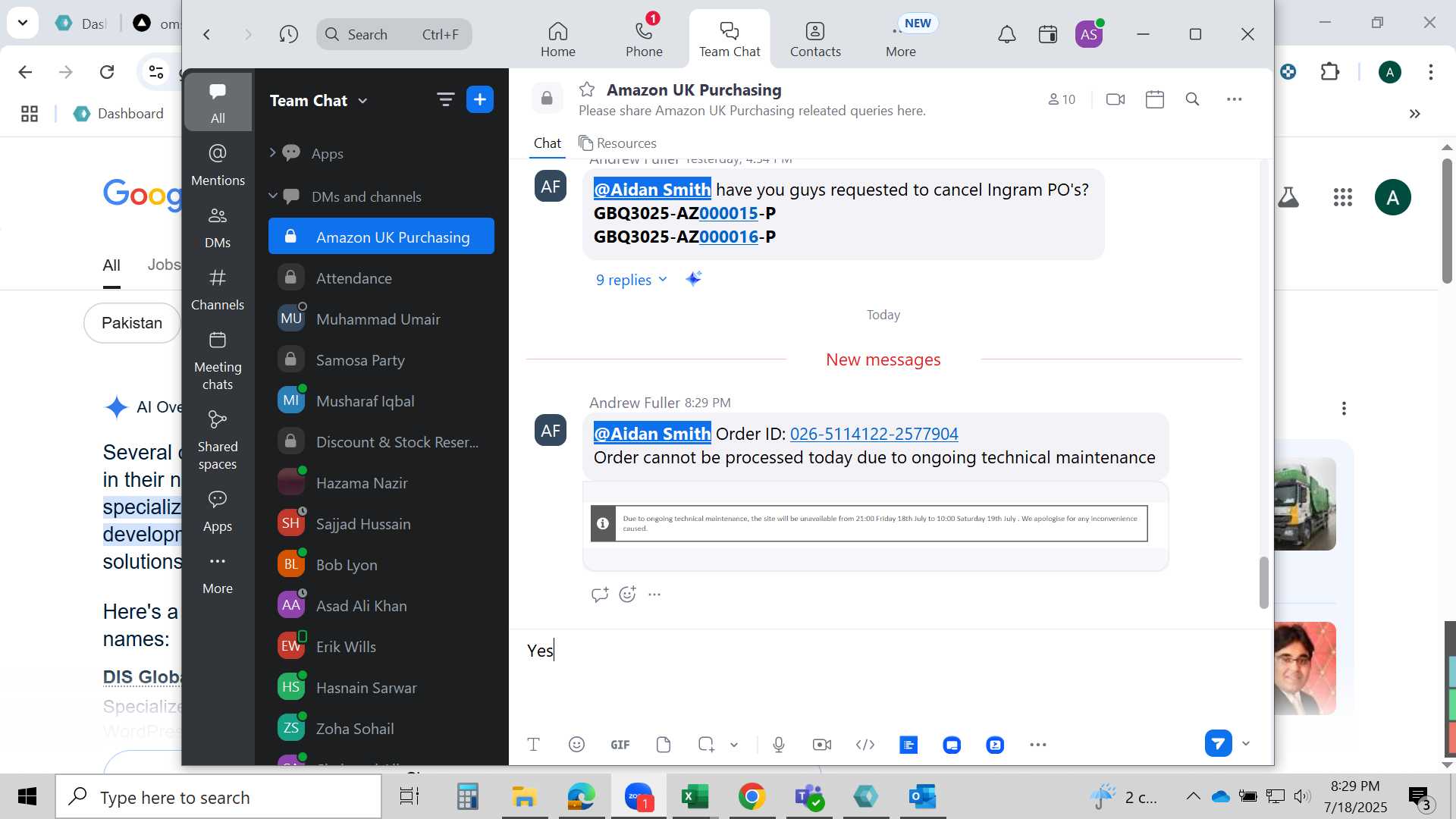Open the Resources tab in channel
The height and width of the screenshot is (819, 1456).
pos(617,143)
